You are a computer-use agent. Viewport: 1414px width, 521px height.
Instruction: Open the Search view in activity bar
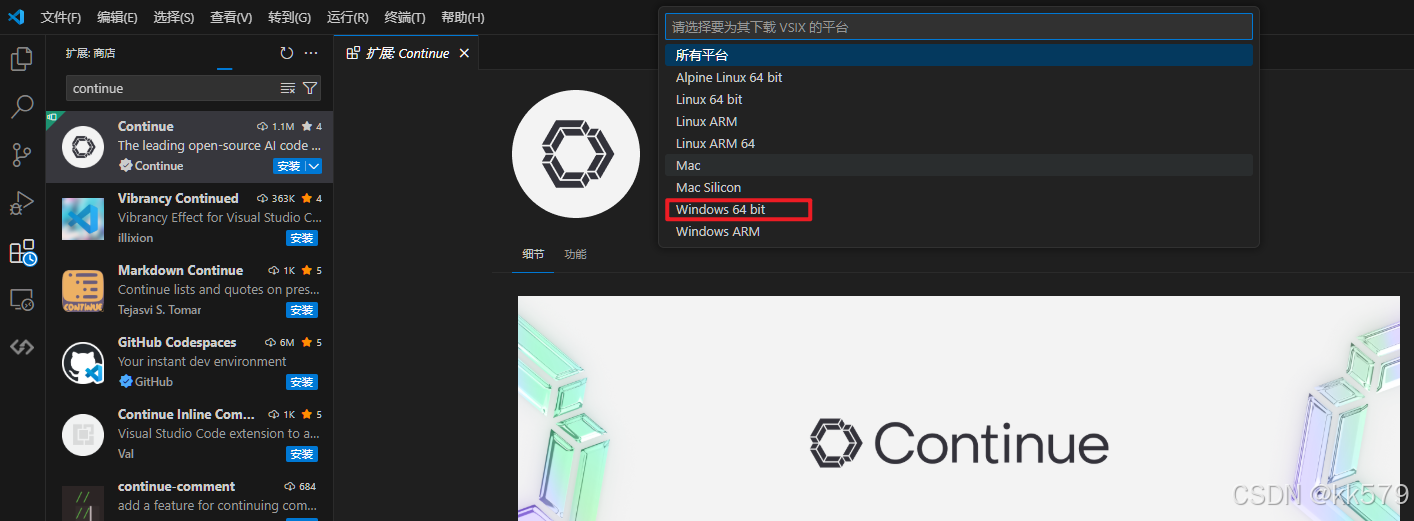pyautogui.click(x=22, y=106)
